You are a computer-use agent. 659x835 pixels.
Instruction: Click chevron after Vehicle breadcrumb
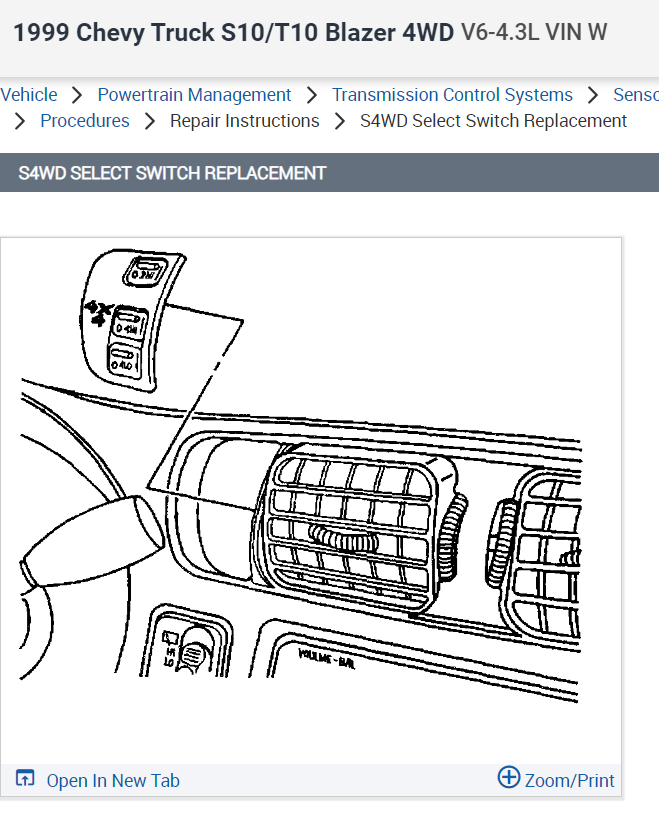77,95
